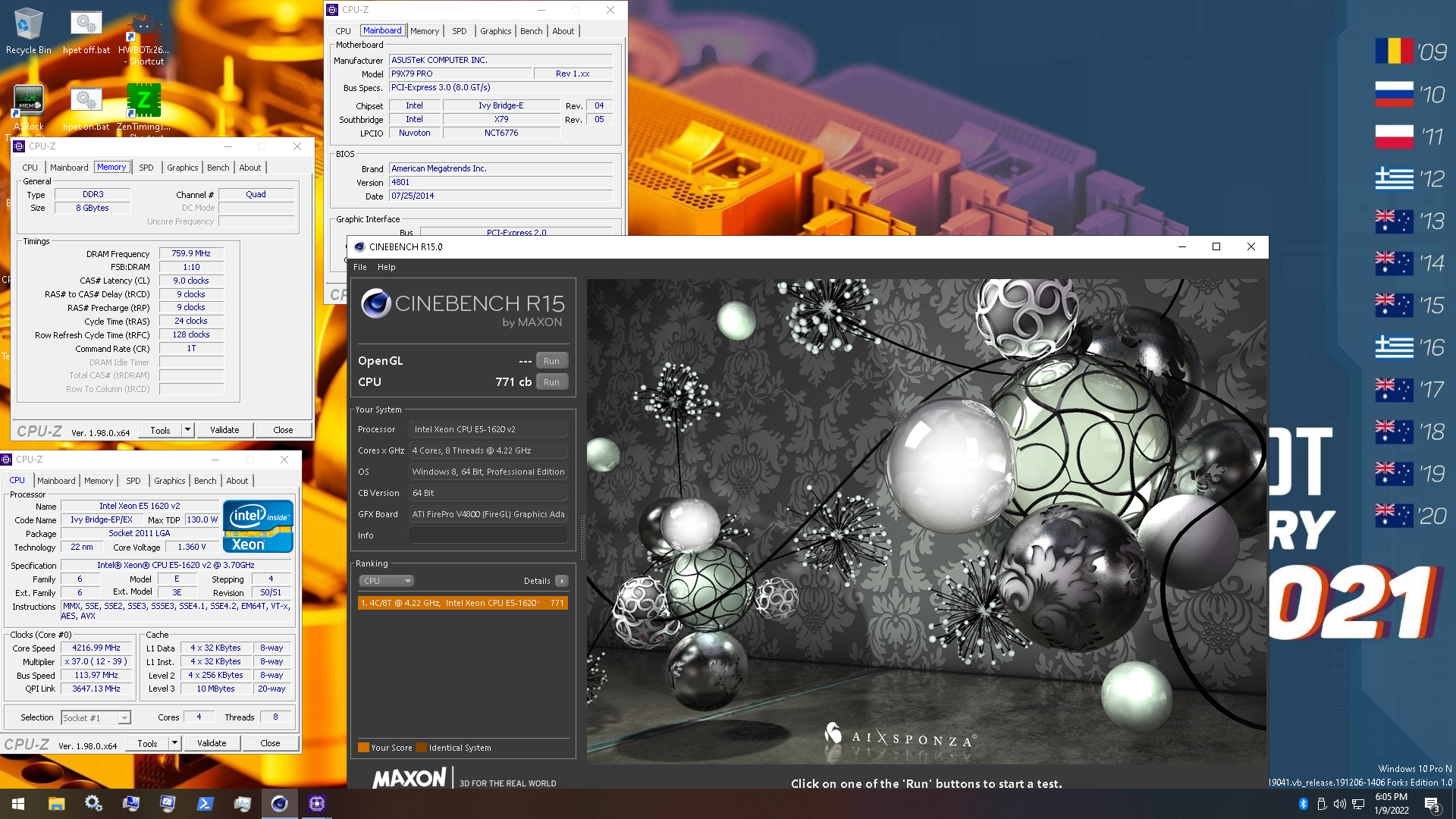The image size is (1456, 819).
Task: Switch to CPU-Z in the taskbar
Action: click(316, 804)
